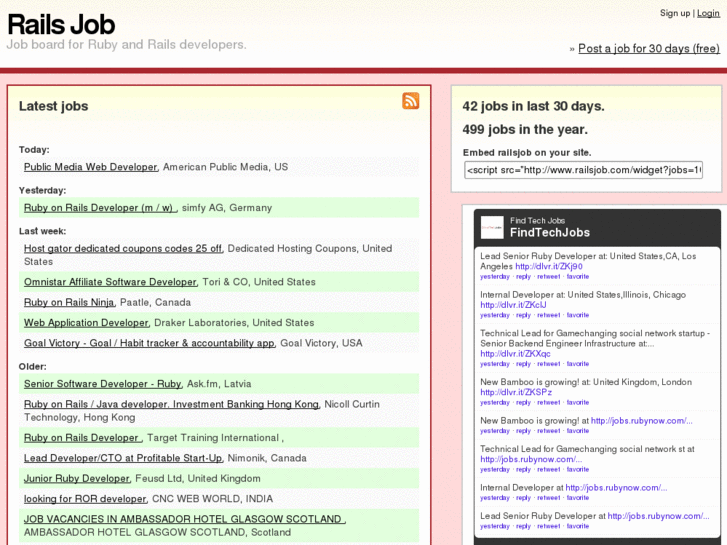The height and width of the screenshot is (545, 727).
Task: Reply to the Los Angeles Ruby Developer tweet
Action: (523, 276)
